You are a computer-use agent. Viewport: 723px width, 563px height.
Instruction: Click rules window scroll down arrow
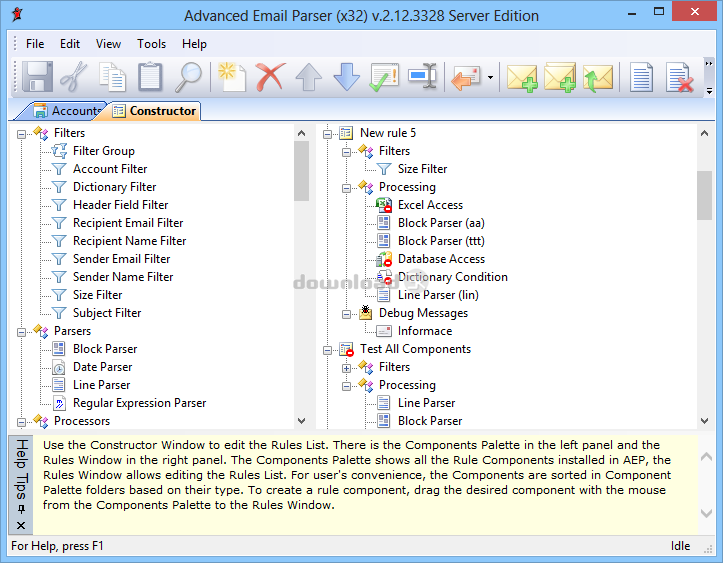coord(704,421)
